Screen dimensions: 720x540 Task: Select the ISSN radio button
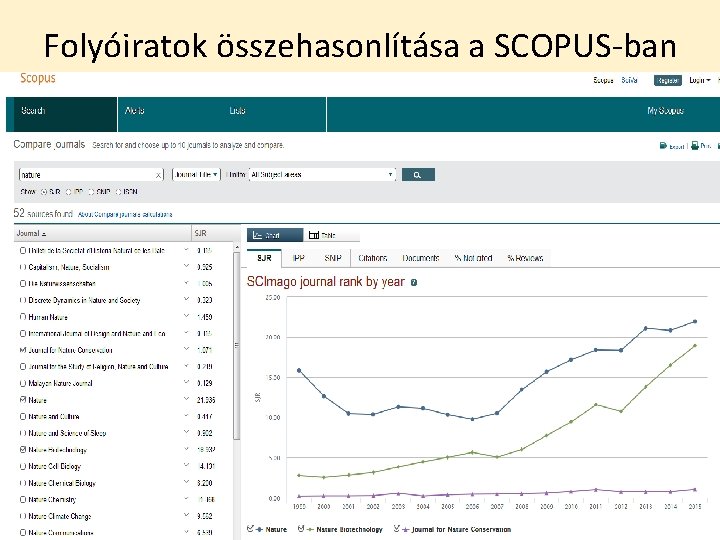(118, 191)
